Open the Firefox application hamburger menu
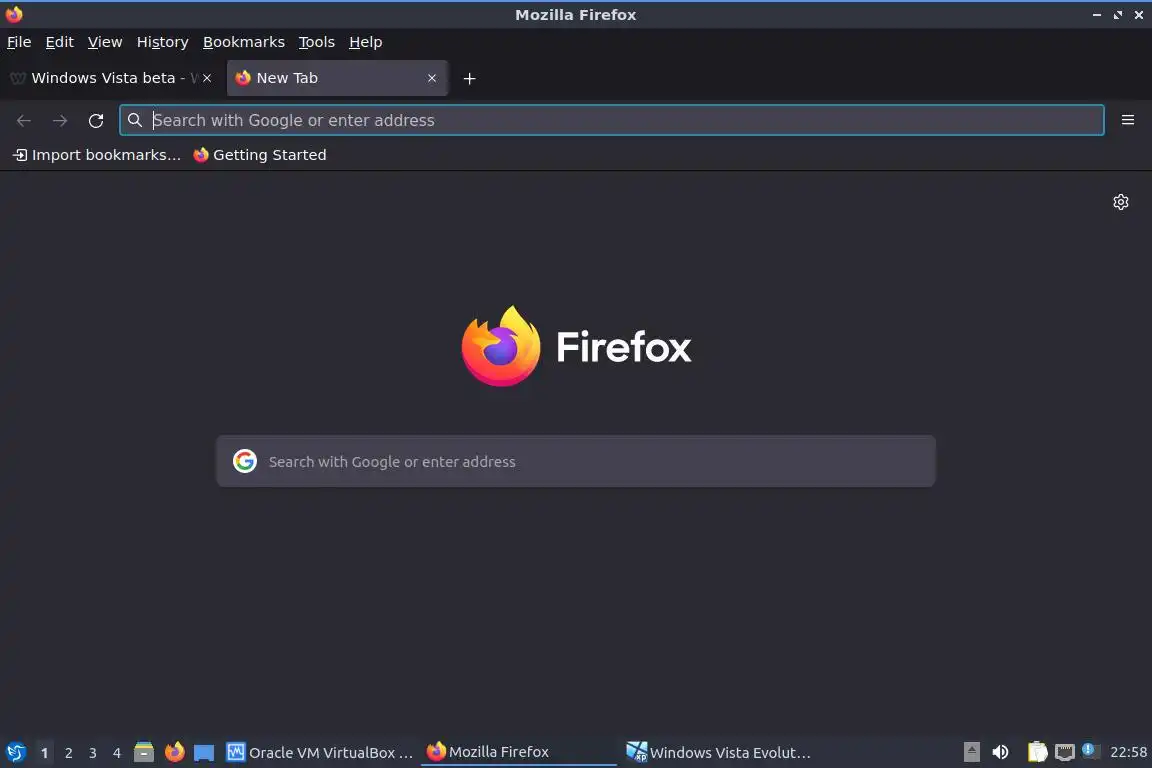This screenshot has width=1152, height=768. click(1128, 120)
